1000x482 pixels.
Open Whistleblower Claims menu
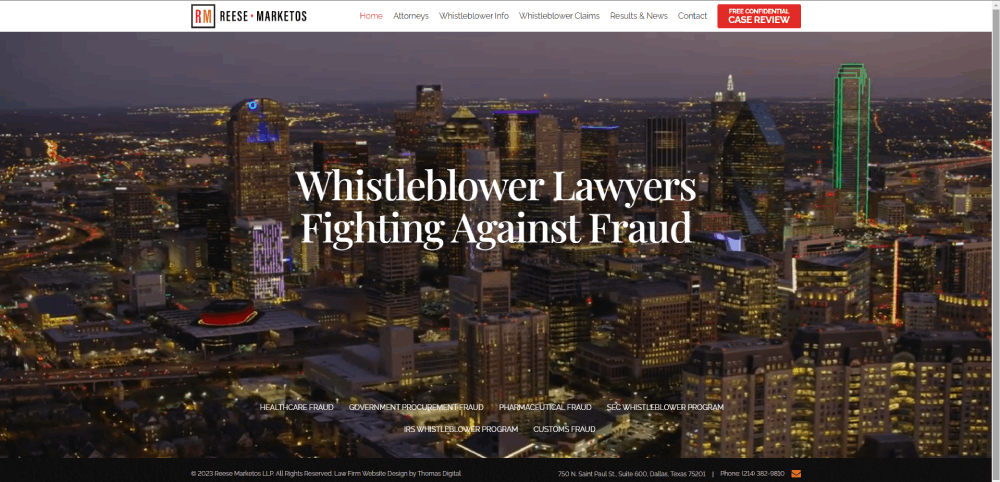click(x=559, y=16)
